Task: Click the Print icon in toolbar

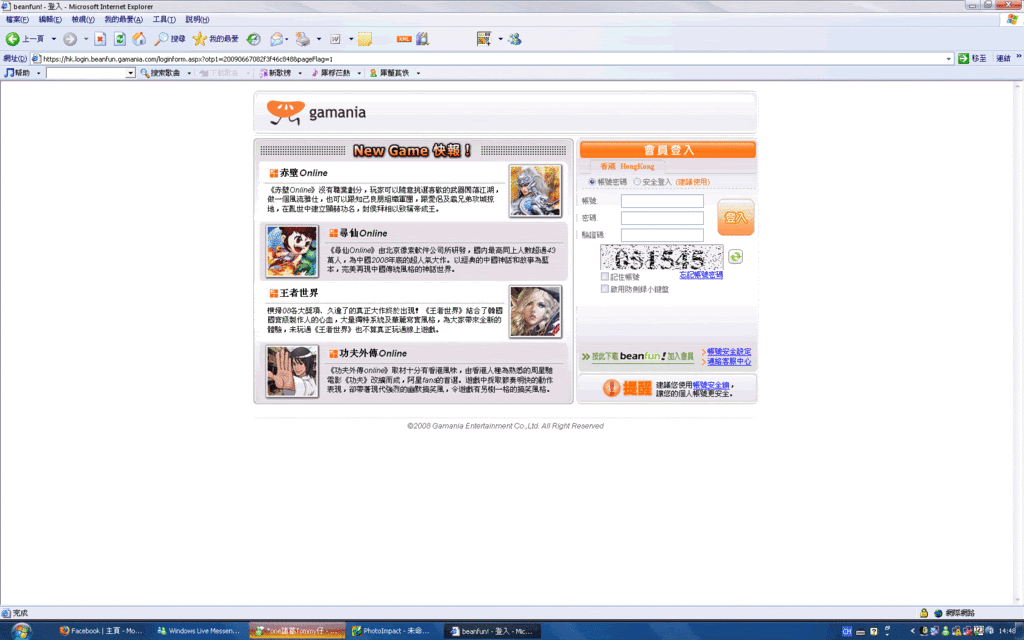Action: (x=302, y=39)
